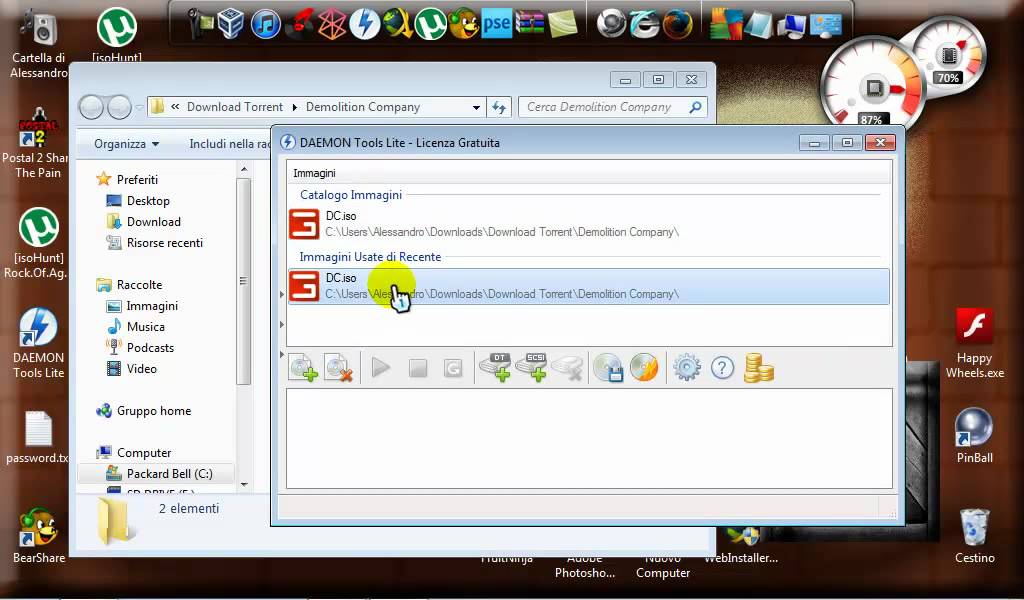Add a DT virtual drive
1024x600 pixels.
point(495,368)
